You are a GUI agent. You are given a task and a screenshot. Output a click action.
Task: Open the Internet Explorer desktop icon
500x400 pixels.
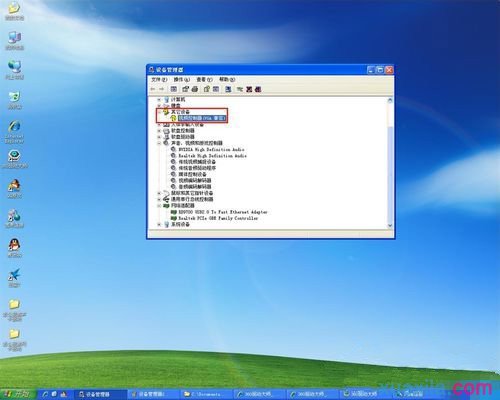pyautogui.click(x=14, y=131)
